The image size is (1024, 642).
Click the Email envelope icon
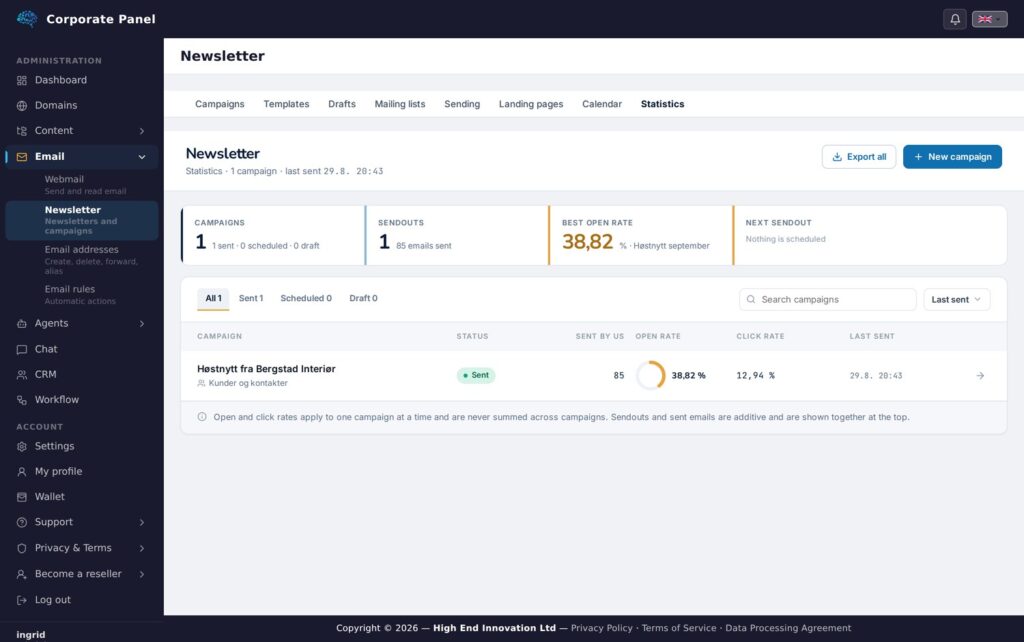[22, 157]
